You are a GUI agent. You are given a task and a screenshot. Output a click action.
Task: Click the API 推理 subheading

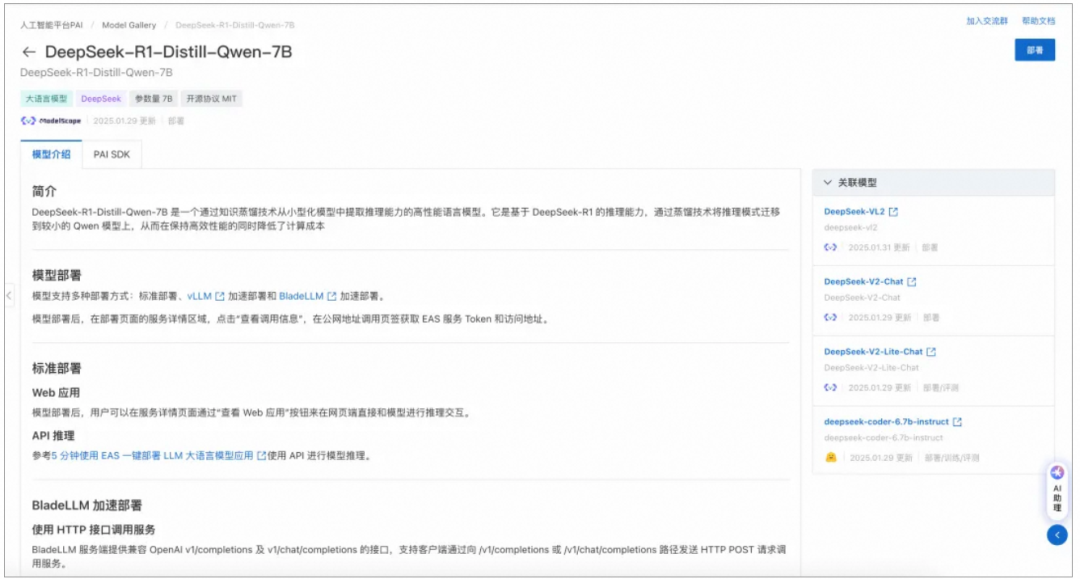coord(53,436)
